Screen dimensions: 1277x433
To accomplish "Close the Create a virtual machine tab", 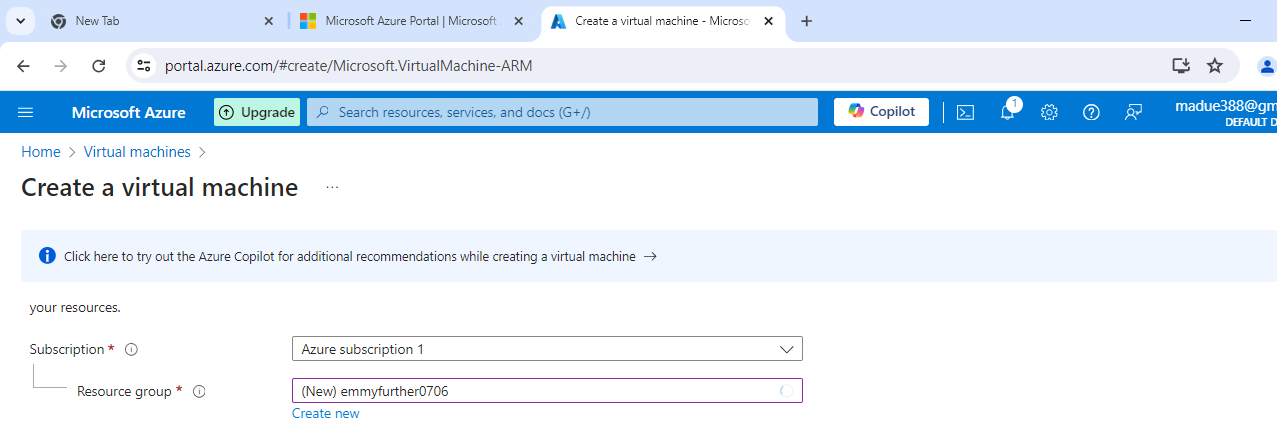I will click(x=769, y=21).
